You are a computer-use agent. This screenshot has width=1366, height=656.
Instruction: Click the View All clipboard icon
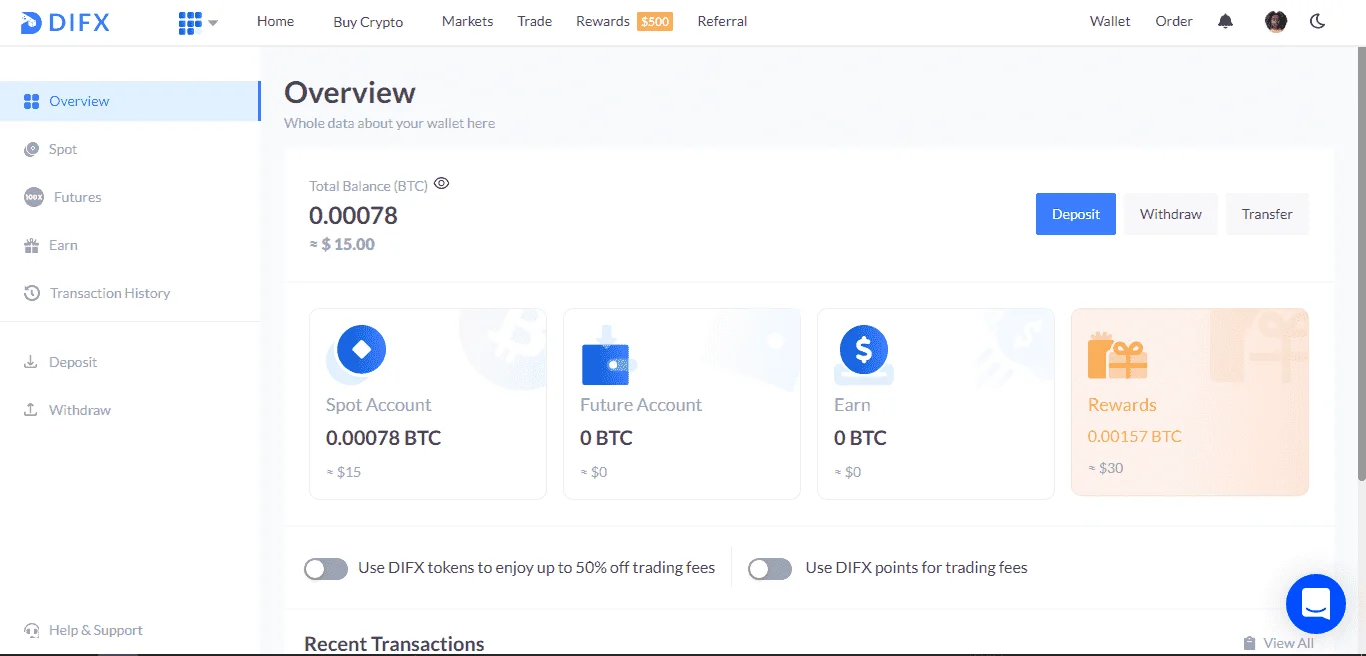point(1249,643)
